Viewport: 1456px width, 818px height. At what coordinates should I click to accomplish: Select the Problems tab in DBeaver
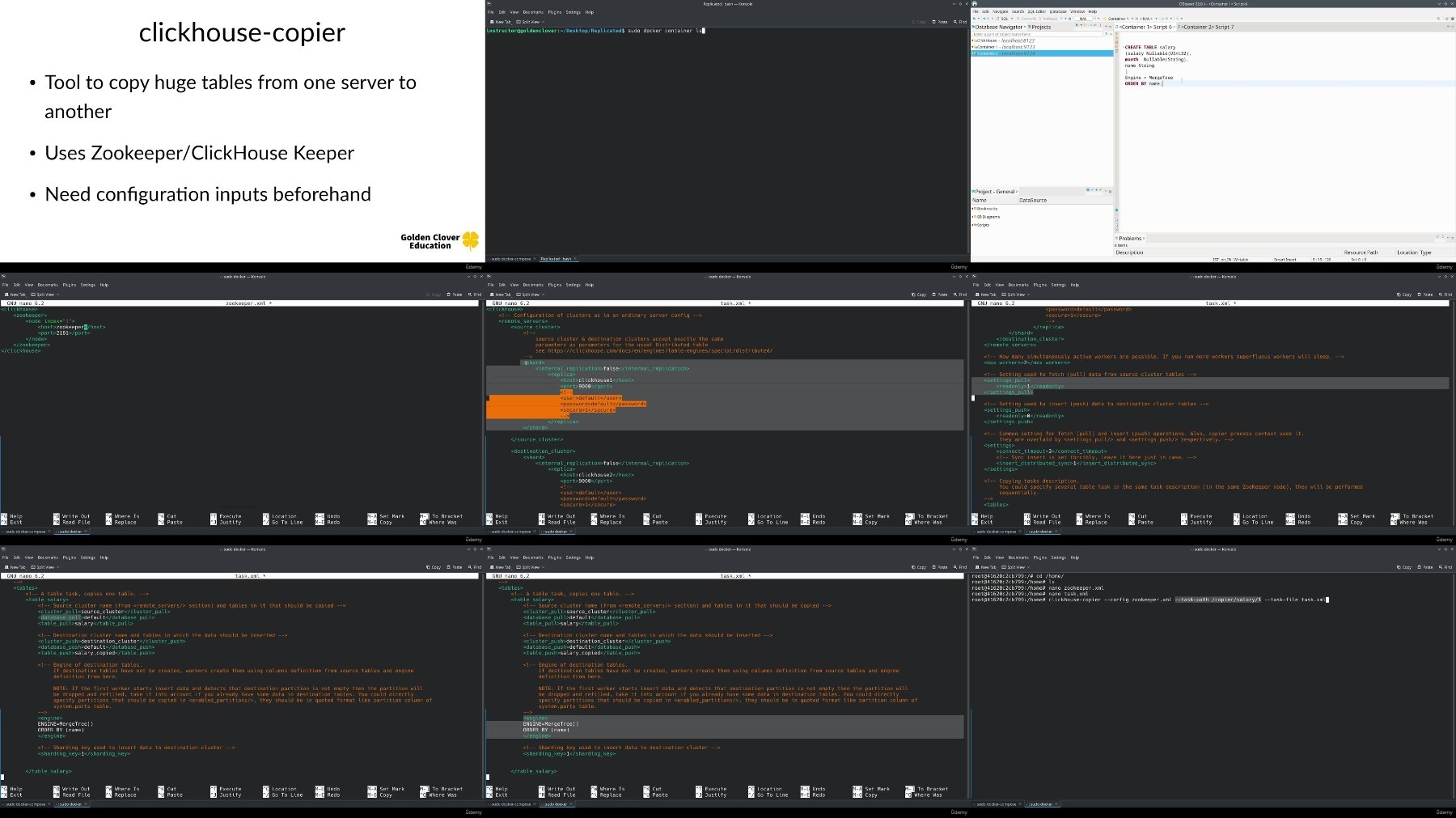coord(1131,239)
